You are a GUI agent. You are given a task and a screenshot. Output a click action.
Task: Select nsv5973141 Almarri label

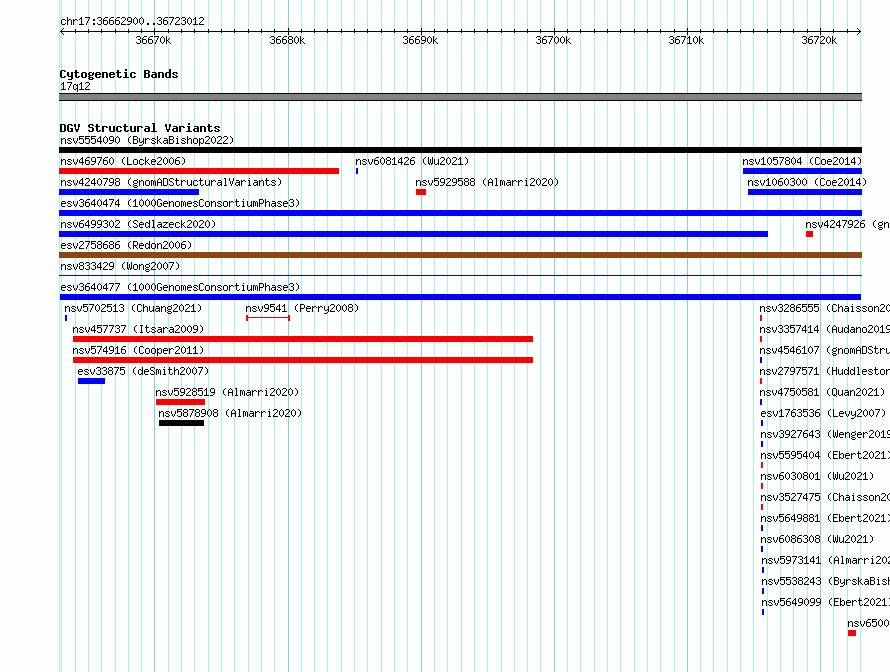825,560
